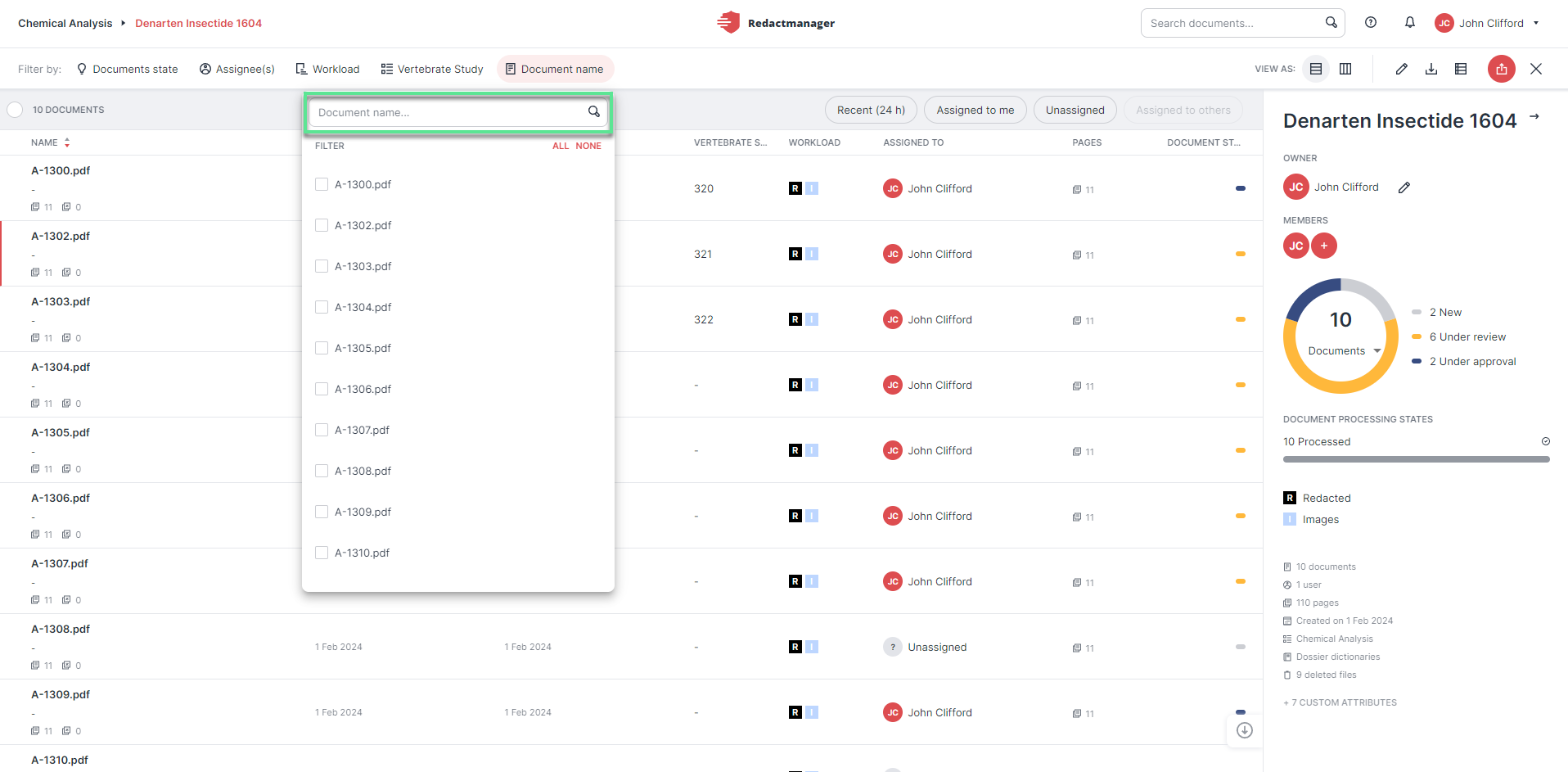
Task: Click ALL in filter panel
Action: tap(561, 146)
